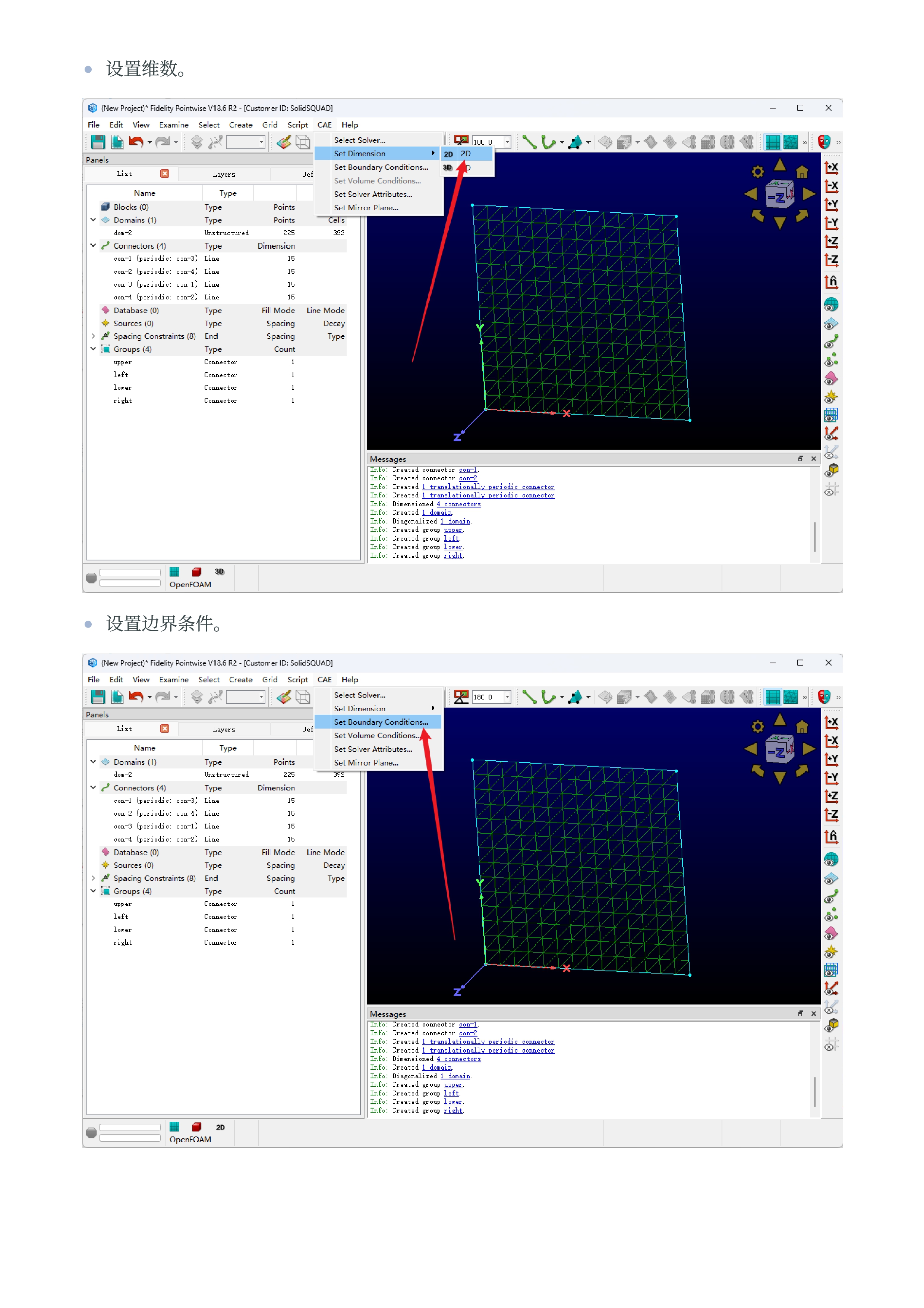Image resolution: width=924 pixels, height=1308 pixels.
Task: Toggle globe eye visibility in top screenshot
Action: pos(831,305)
